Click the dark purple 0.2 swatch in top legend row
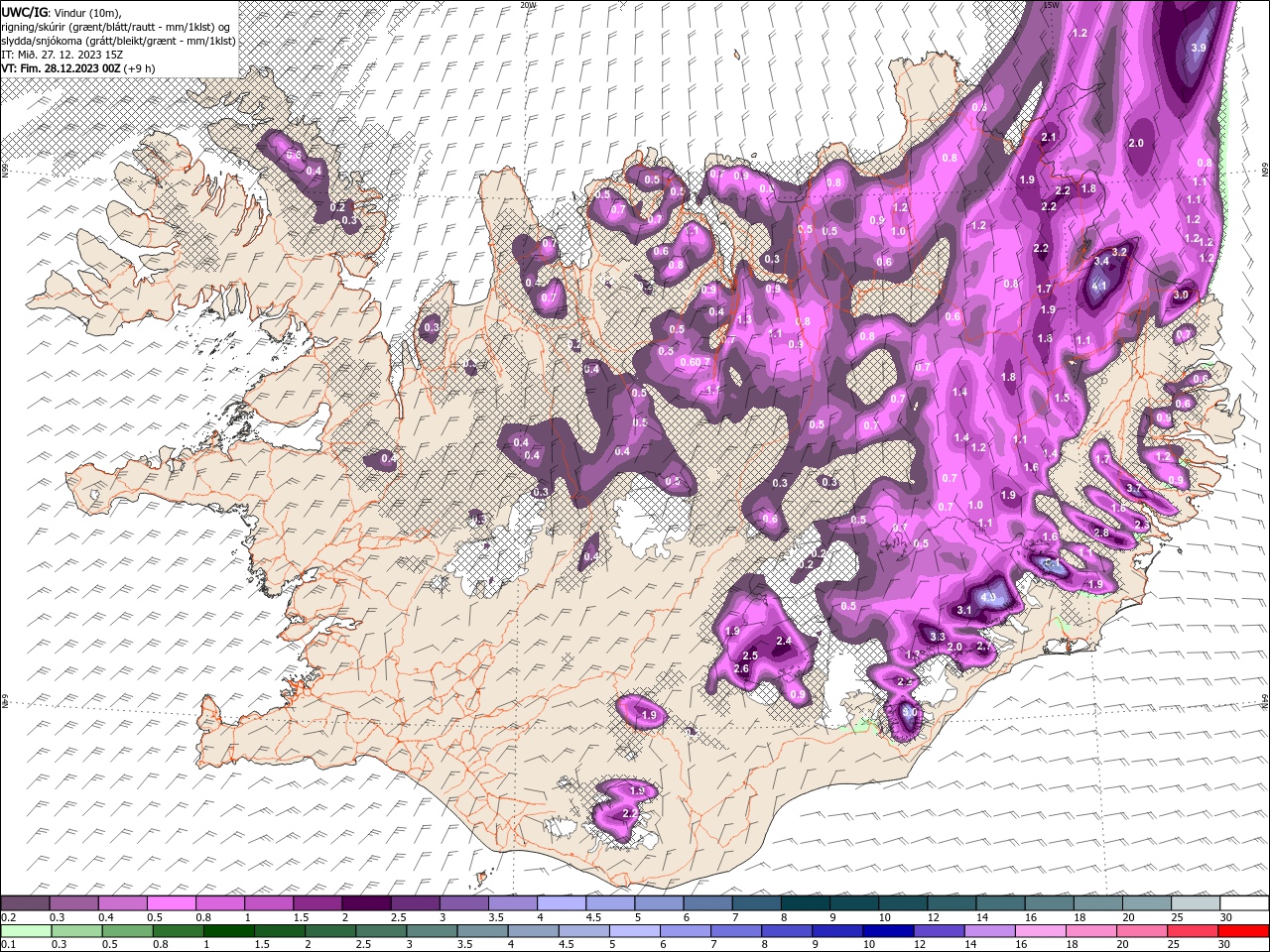The width and height of the screenshot is (1270, 952). pos(25,902)
